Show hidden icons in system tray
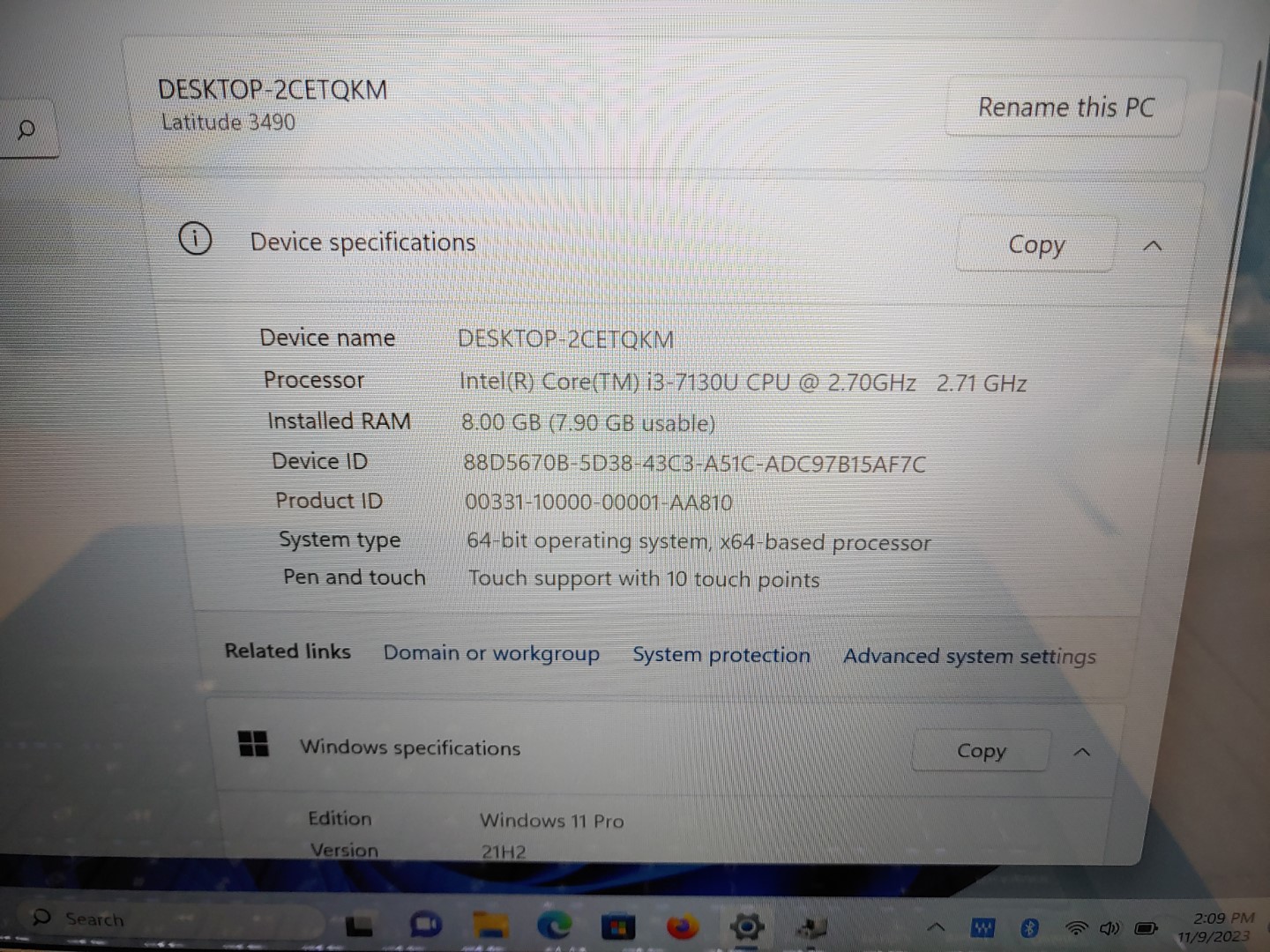1270x952 pixels. pos(937,927)
